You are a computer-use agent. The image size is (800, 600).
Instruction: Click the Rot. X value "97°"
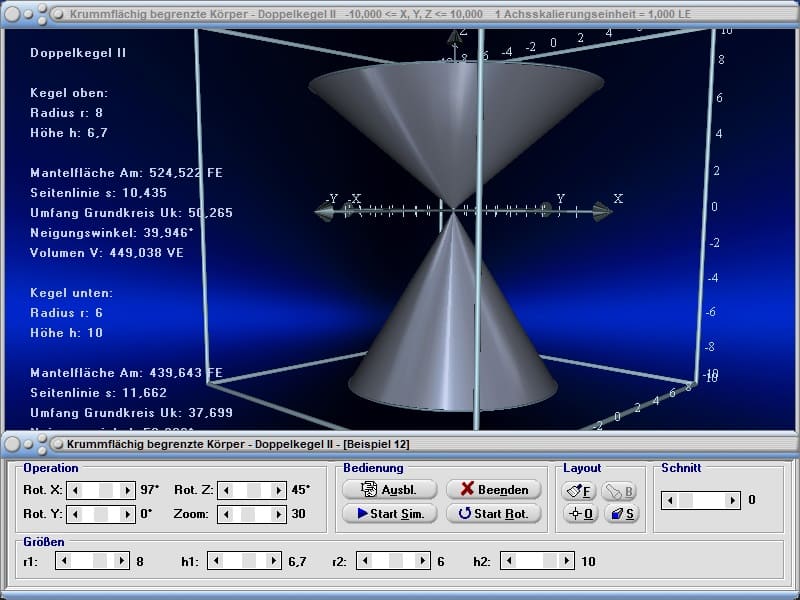[149, 490]
